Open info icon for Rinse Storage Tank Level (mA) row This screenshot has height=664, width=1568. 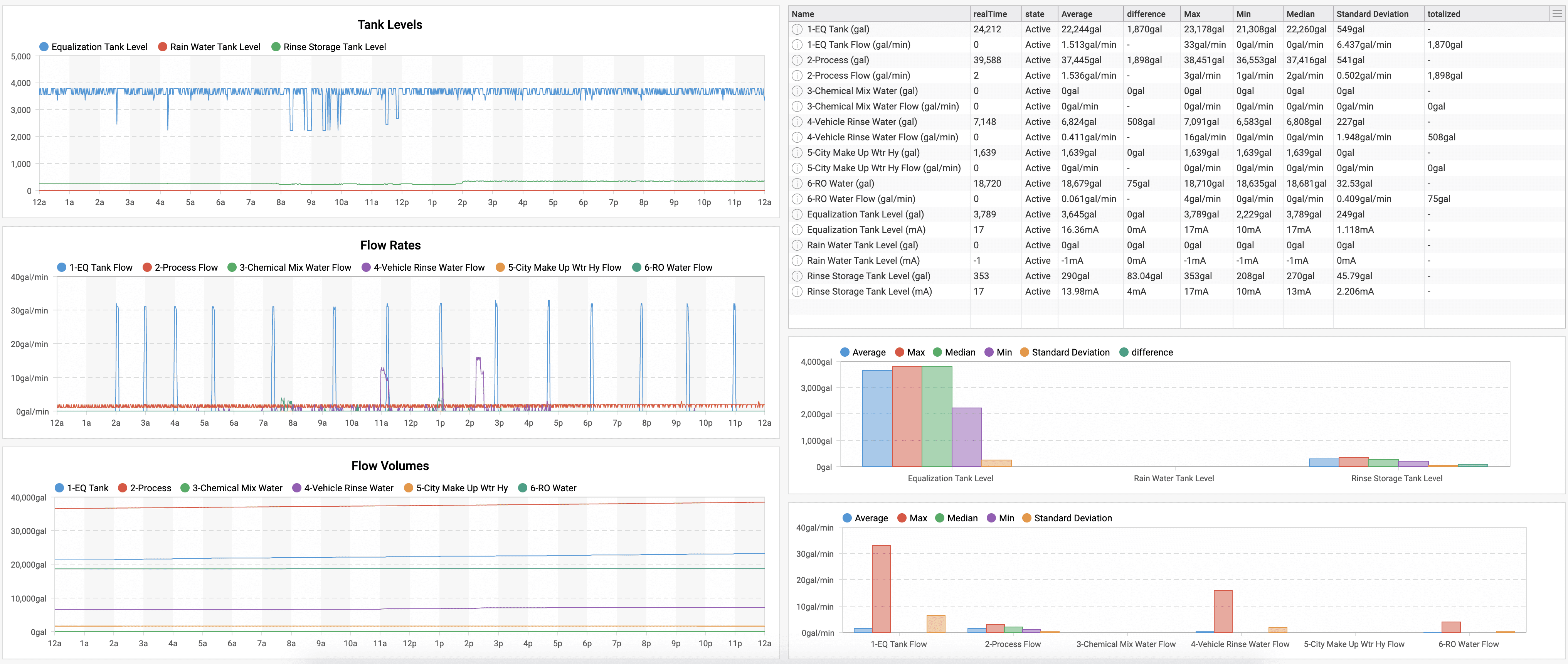(x=797, y=292)
